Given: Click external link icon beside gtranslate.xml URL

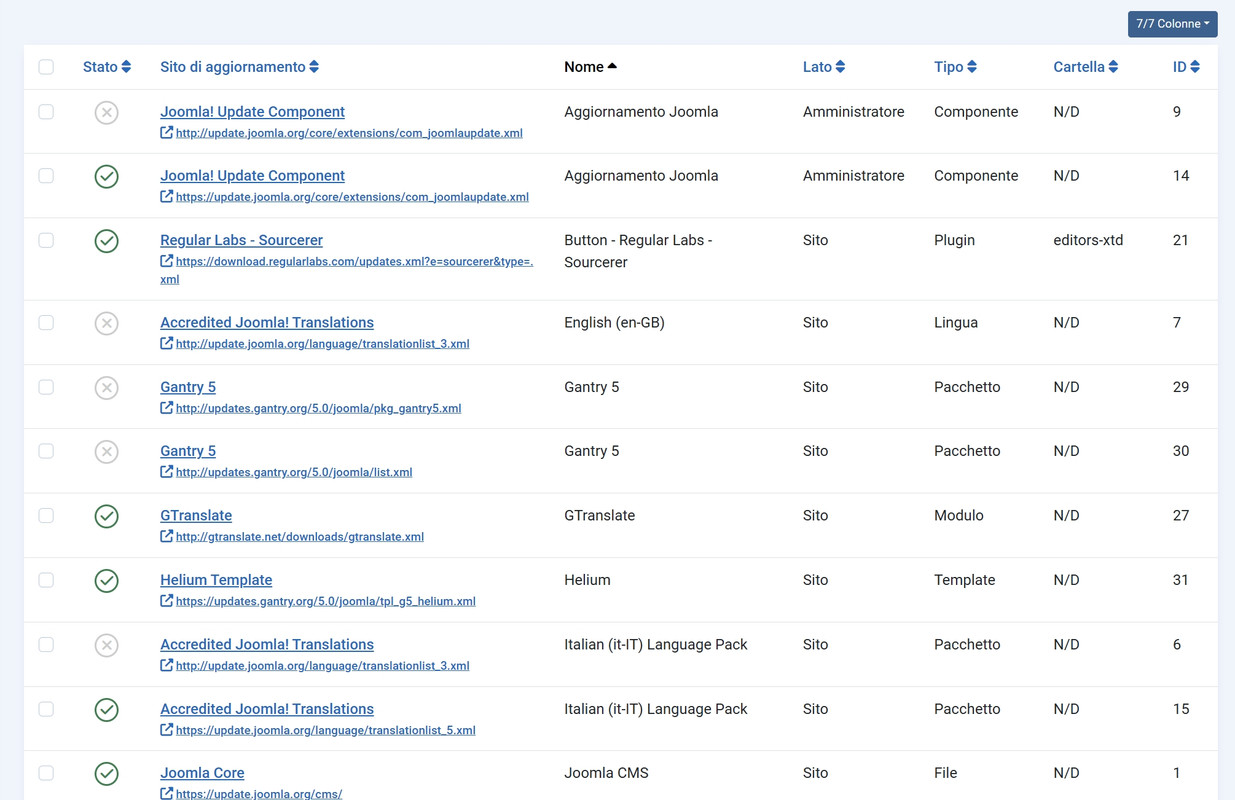Looking at the screenshot, I should point(167,536).
